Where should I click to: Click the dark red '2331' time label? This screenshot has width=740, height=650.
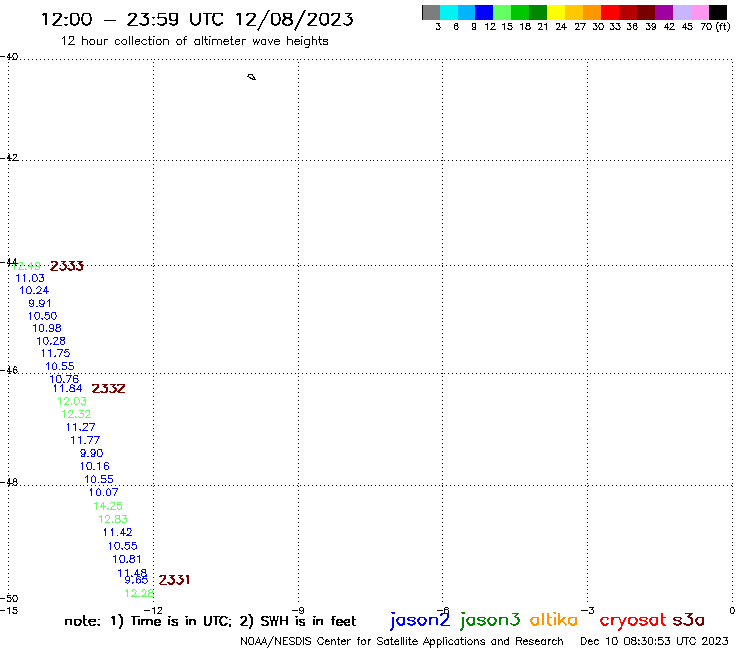coord(174,580)
